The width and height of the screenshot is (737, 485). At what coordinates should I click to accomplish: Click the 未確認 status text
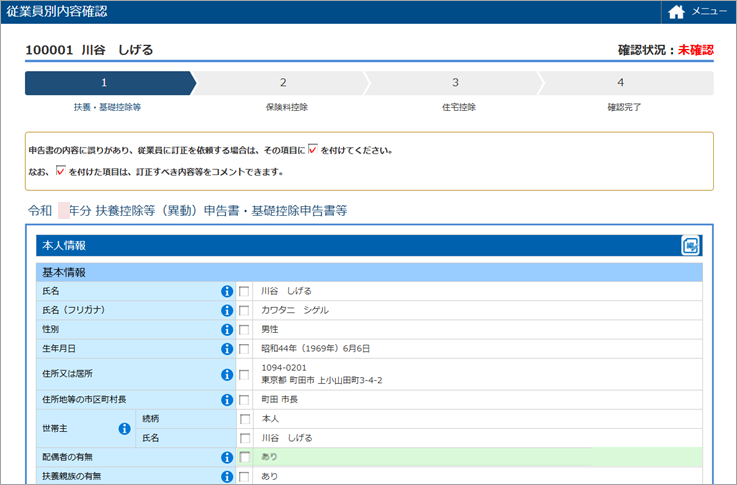pyautogui.click(x=696, y=50)
